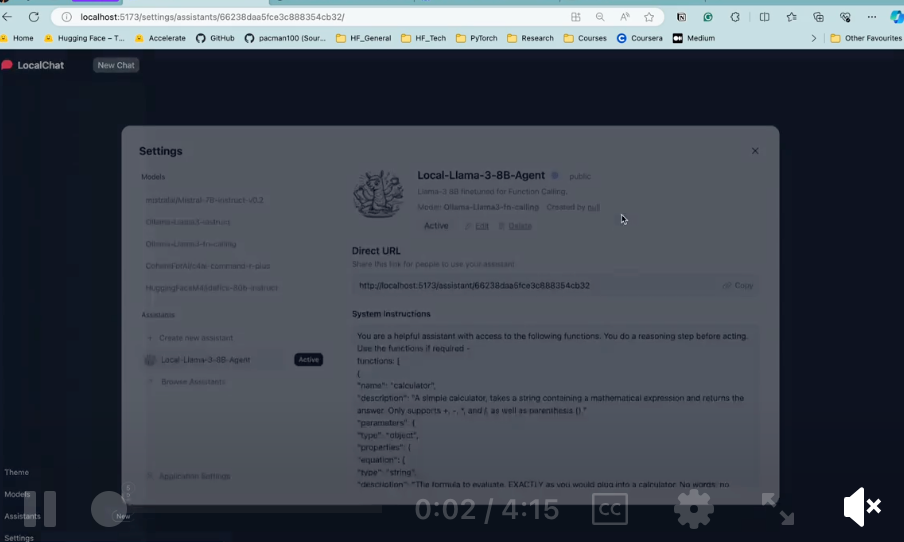Image resolution: width=904 pixels, height=542 pixels.
Task: Activate the read aloud icon
Action: [x=625, y=17]
